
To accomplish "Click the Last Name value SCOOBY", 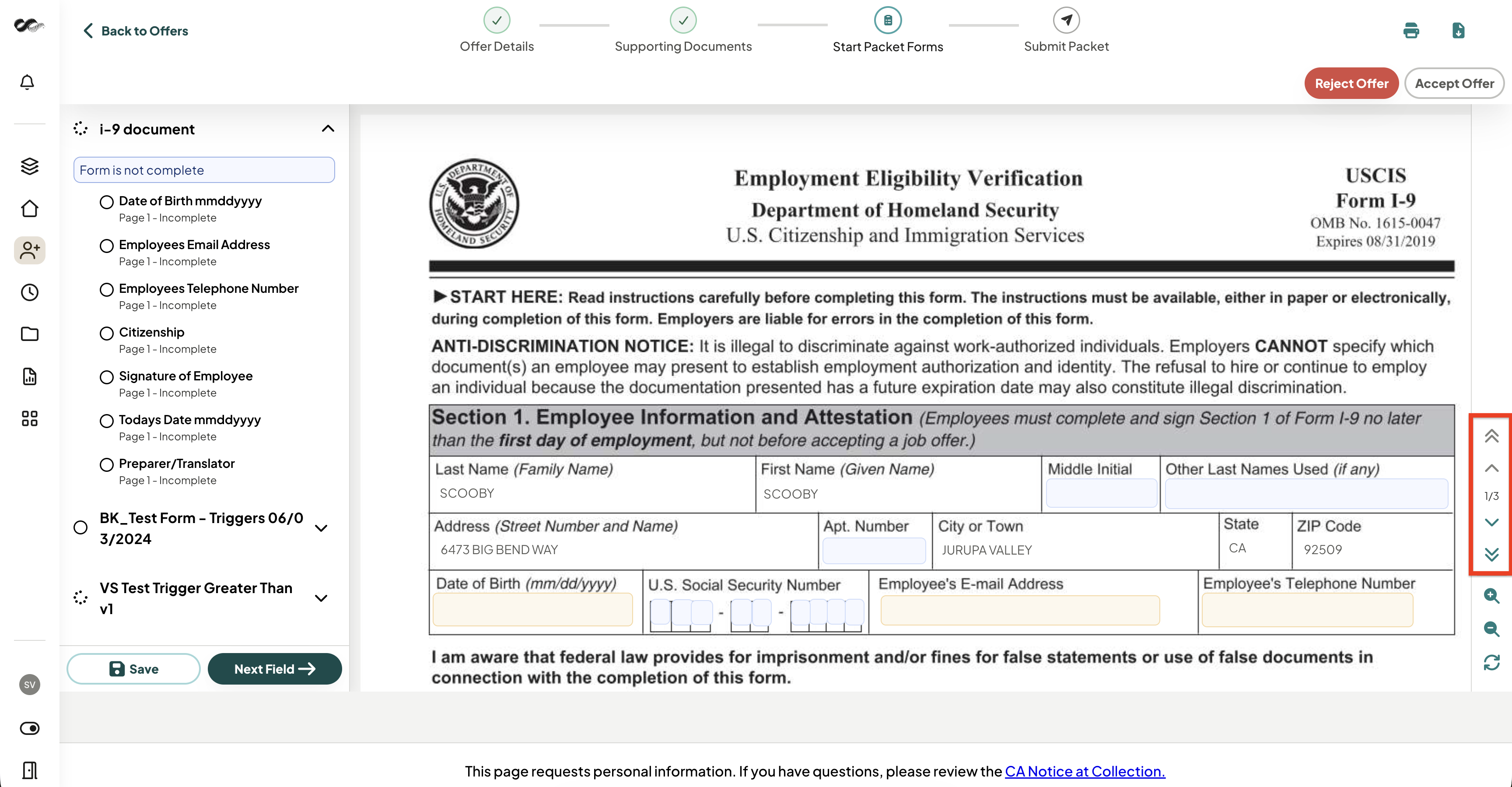I will click(467, 493).
